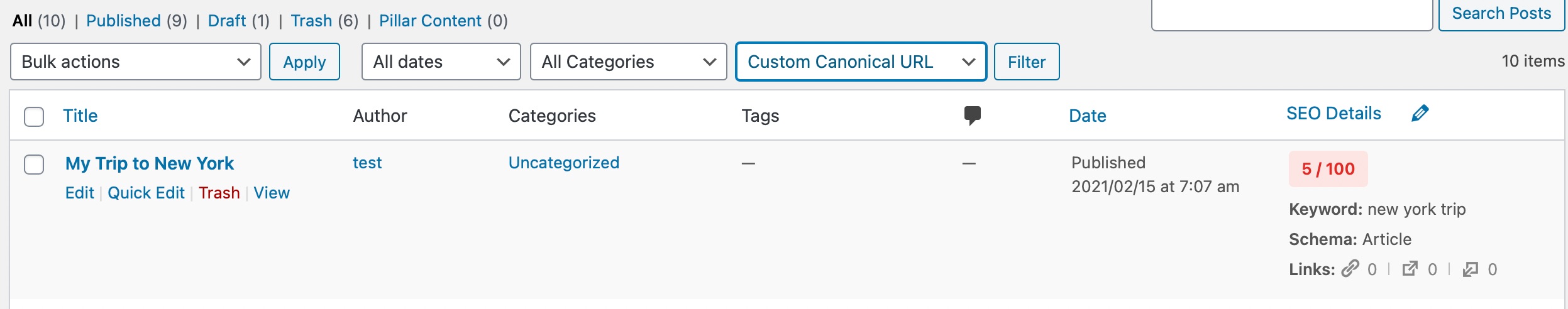1568x309 pixels.
Task: Click the internal links chain icon
Action: pyautogui.click(x=1350, y=269)
